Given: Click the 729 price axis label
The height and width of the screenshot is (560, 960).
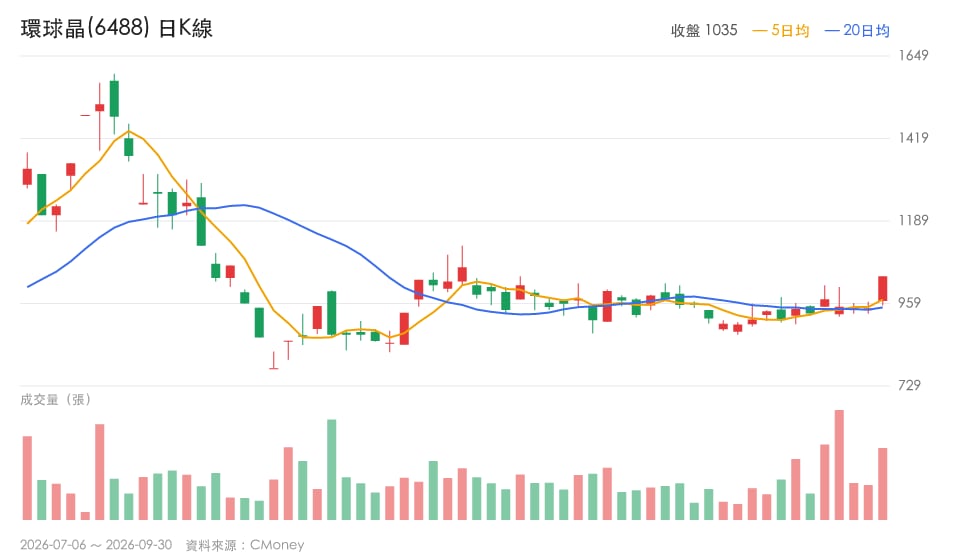Looking at the screenshot, I should coord(909,386).
